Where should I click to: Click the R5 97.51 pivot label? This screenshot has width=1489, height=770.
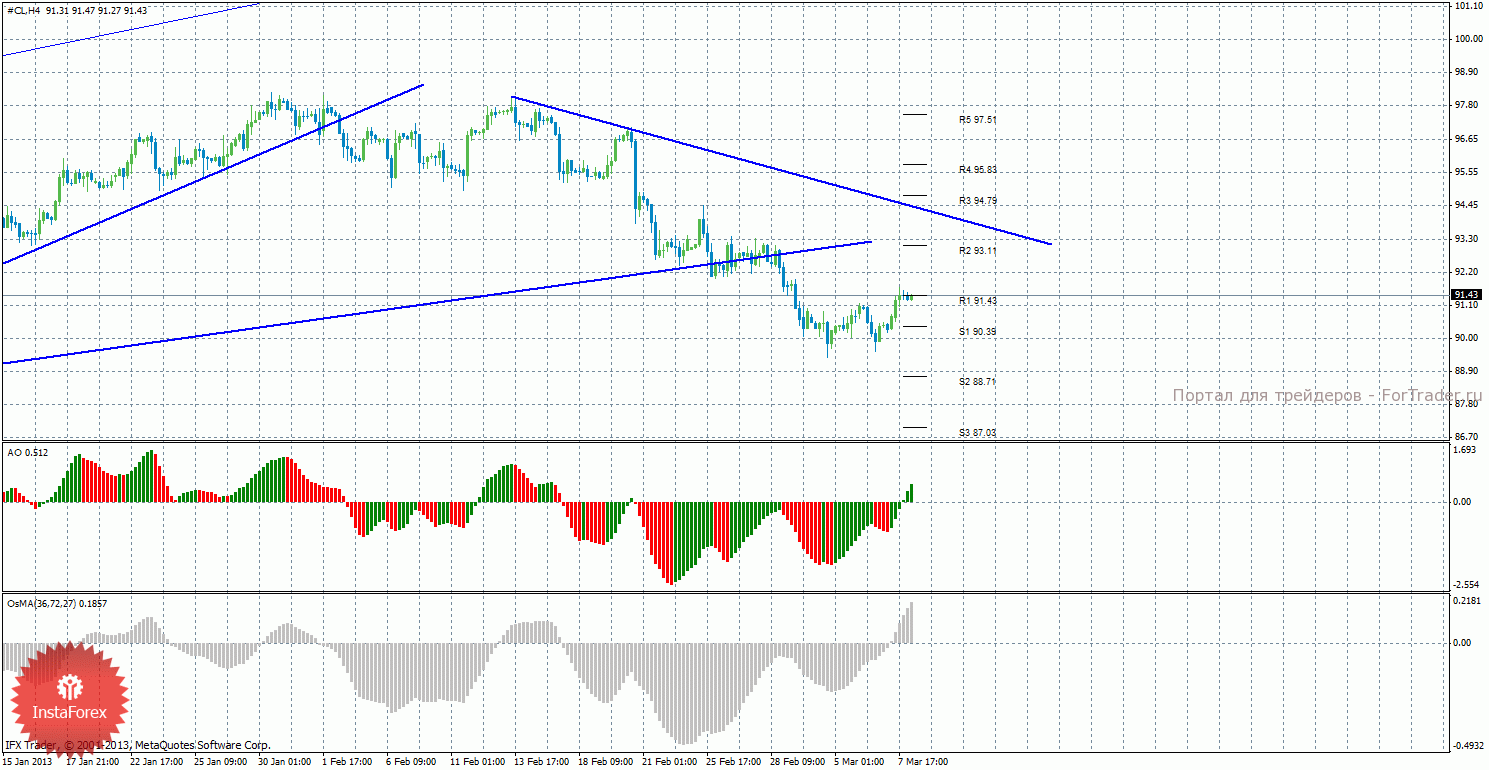(978, 119)
